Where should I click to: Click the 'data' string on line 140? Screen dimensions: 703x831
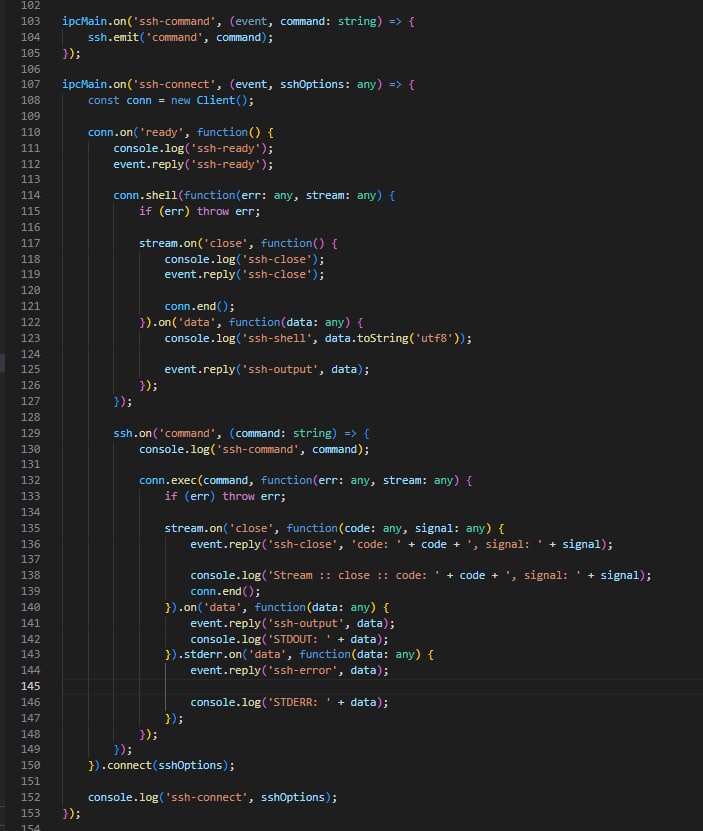pos(222,607)
